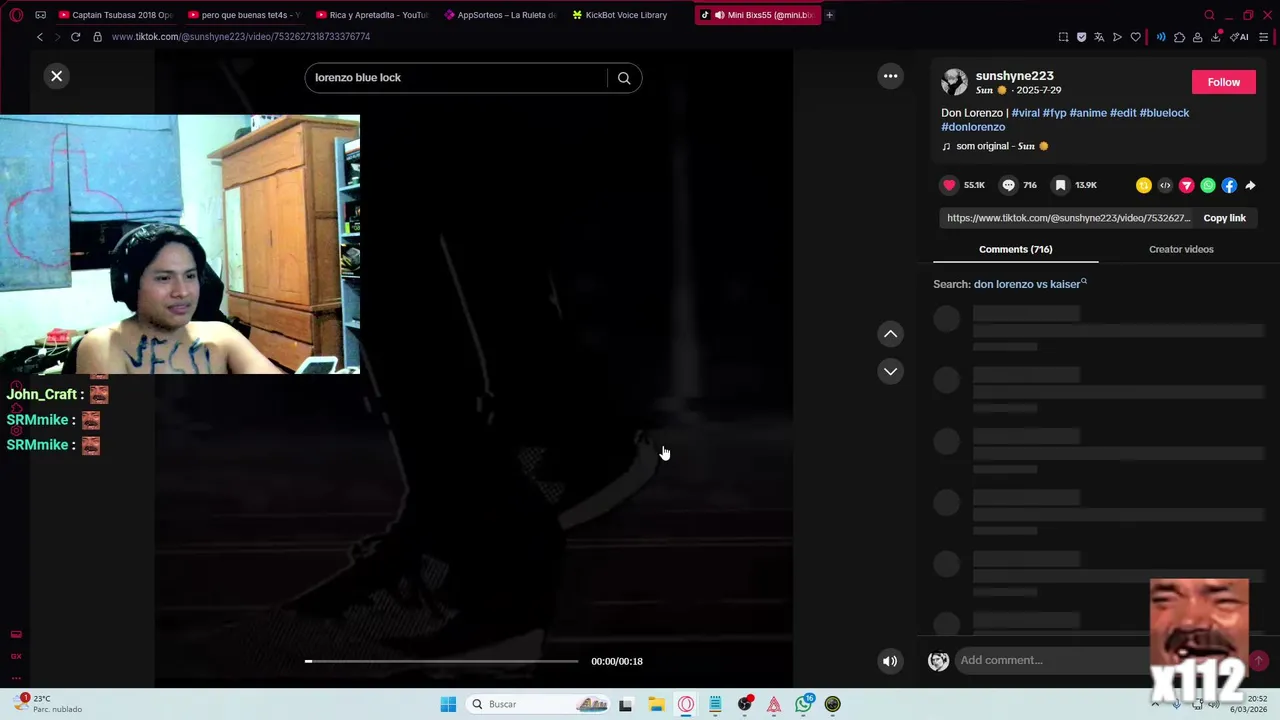Open the #fyp hashtag
1280x720 pixels.
[1054, 113]
